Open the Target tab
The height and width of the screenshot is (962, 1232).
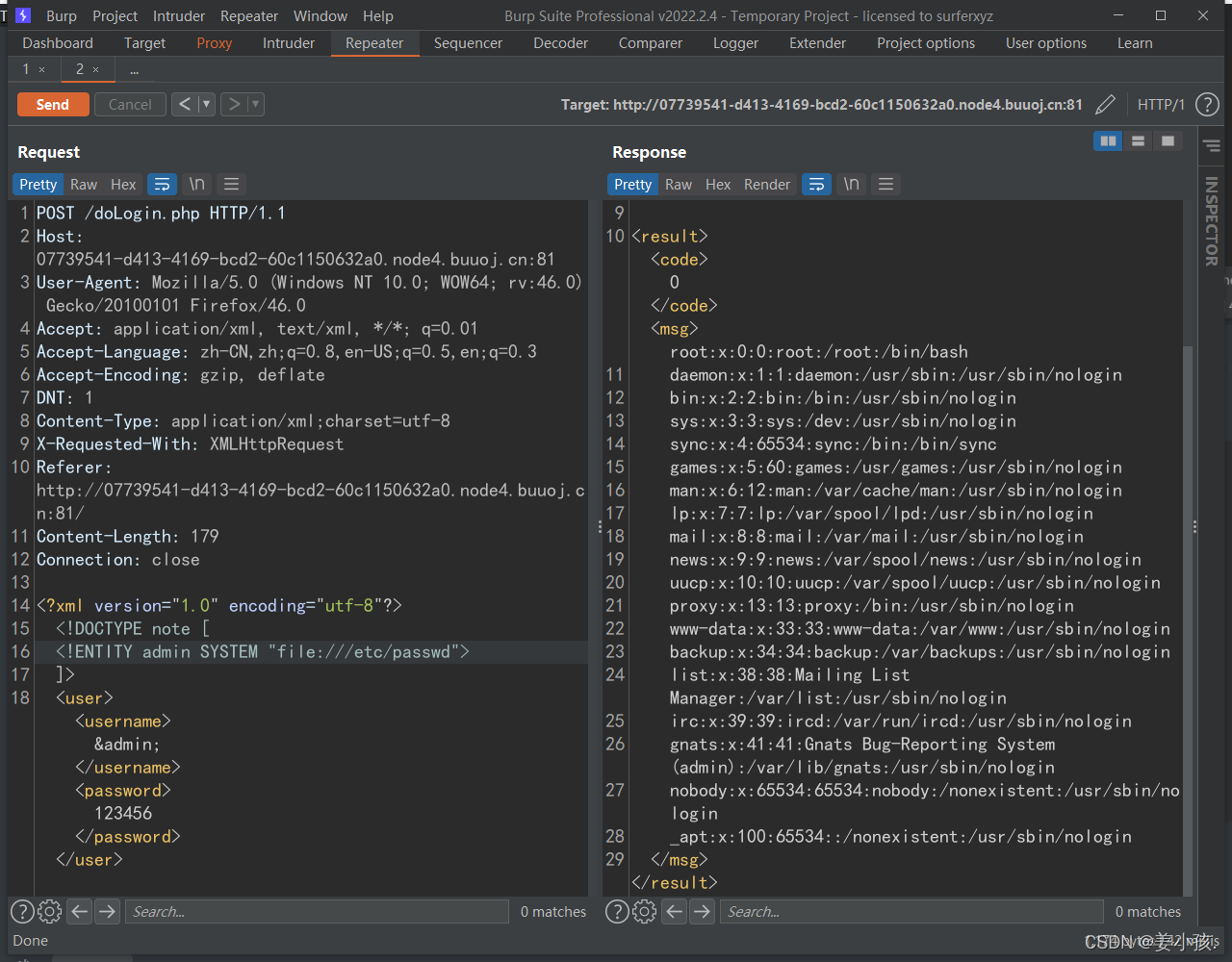click(x=144, y=43)
